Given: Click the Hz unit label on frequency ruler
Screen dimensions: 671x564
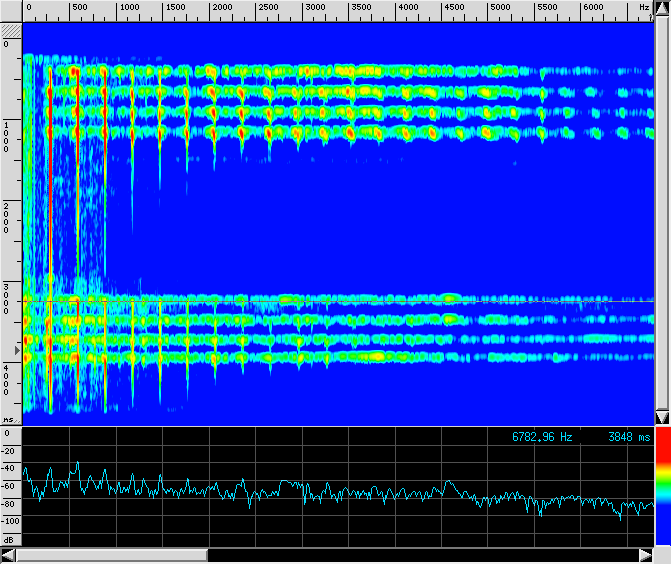Looking at the screenshot, I should coord(643,8).
